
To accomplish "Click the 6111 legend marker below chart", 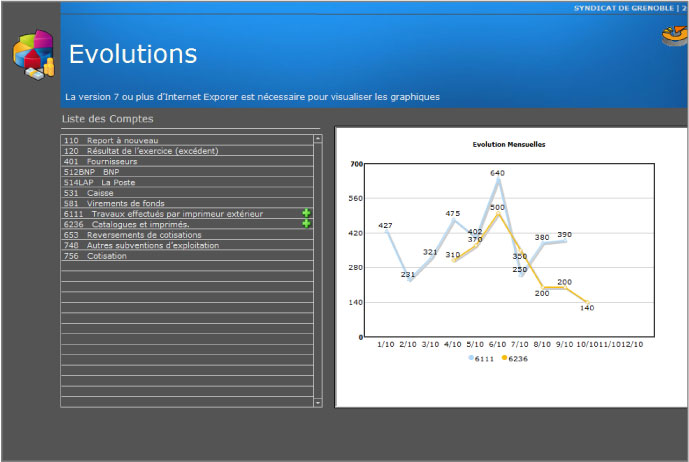I will (x=471, y=357).
